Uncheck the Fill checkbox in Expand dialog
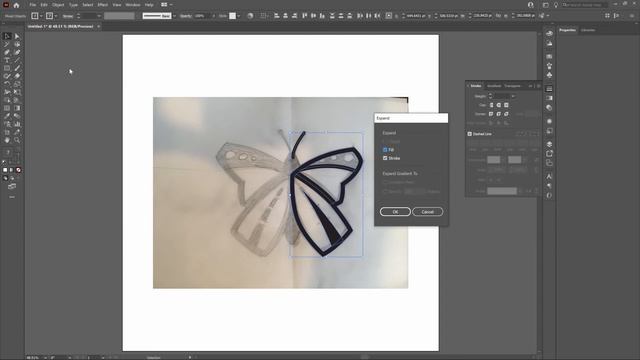 385,150
